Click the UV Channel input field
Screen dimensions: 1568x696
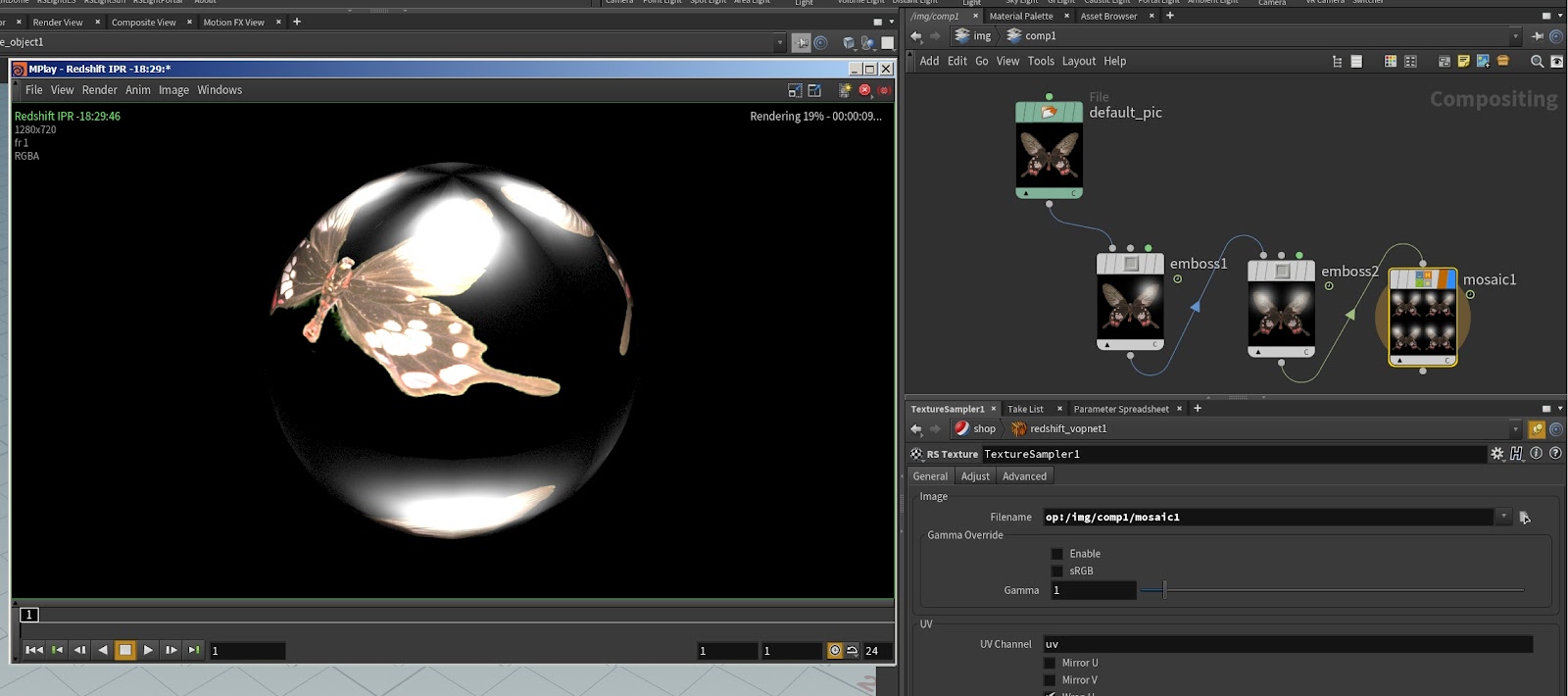coord(1288,644)
